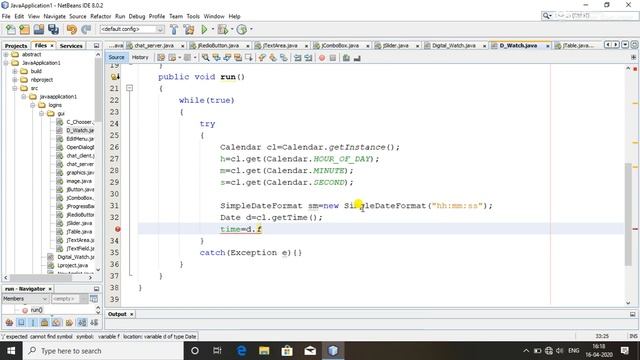Image resolution: width=640 pixels, height=360 pixels.
Task: Click the Windows Start button
Action: 11,351
